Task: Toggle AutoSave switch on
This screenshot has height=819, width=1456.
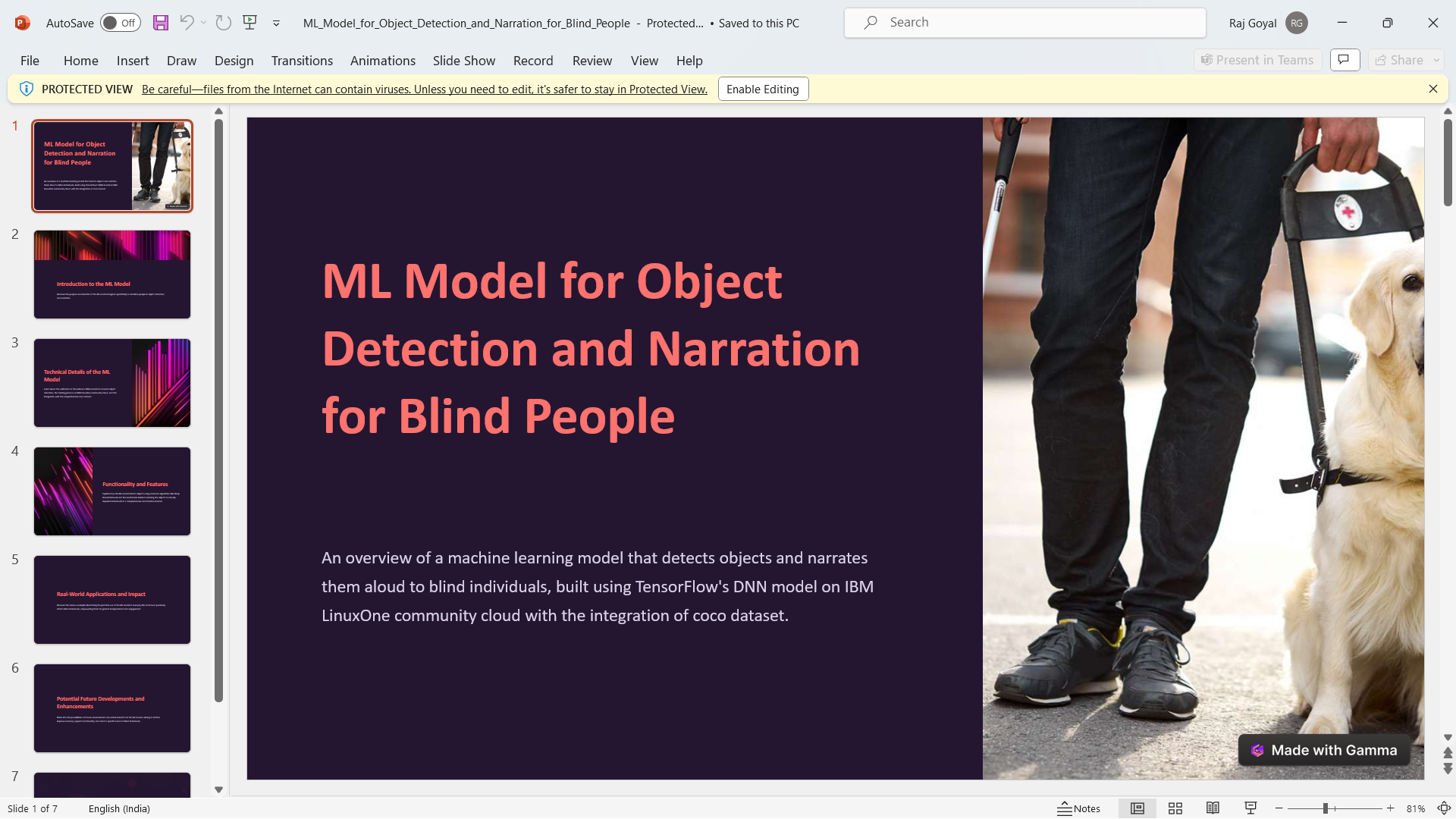Action: 120,23
